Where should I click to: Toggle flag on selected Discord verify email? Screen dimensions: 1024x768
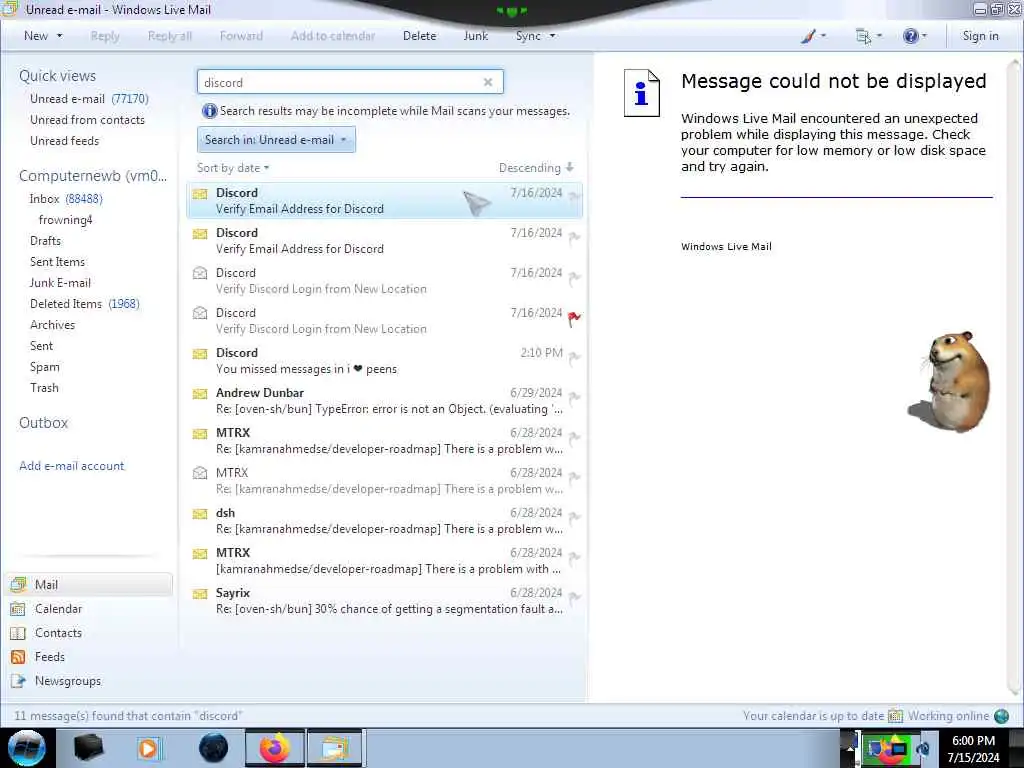pyautogui.click(x=574, y=196)
